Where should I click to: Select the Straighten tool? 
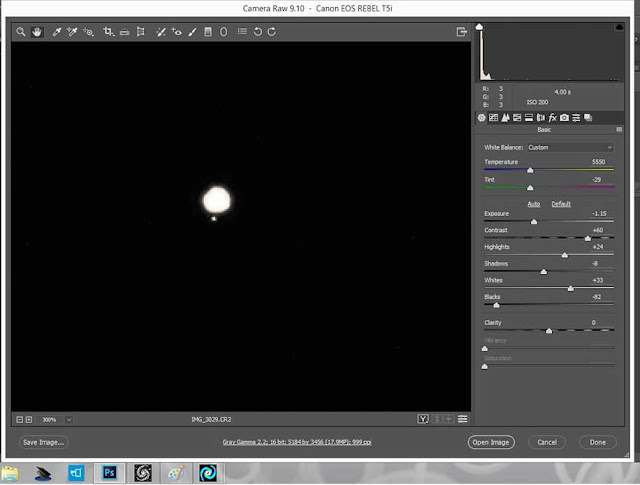coord(124,31)
